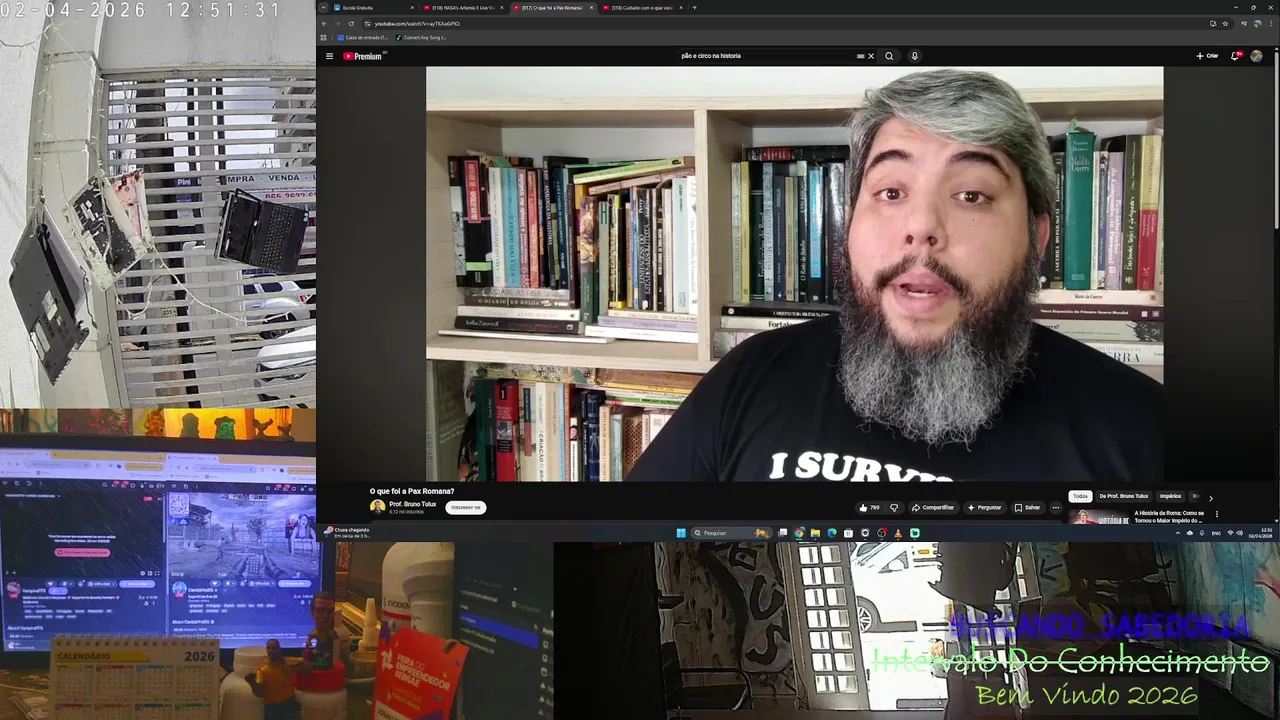Select the Impérios filter chip
Viewport: 1280px width, 720px height.
click(1170, 496)
